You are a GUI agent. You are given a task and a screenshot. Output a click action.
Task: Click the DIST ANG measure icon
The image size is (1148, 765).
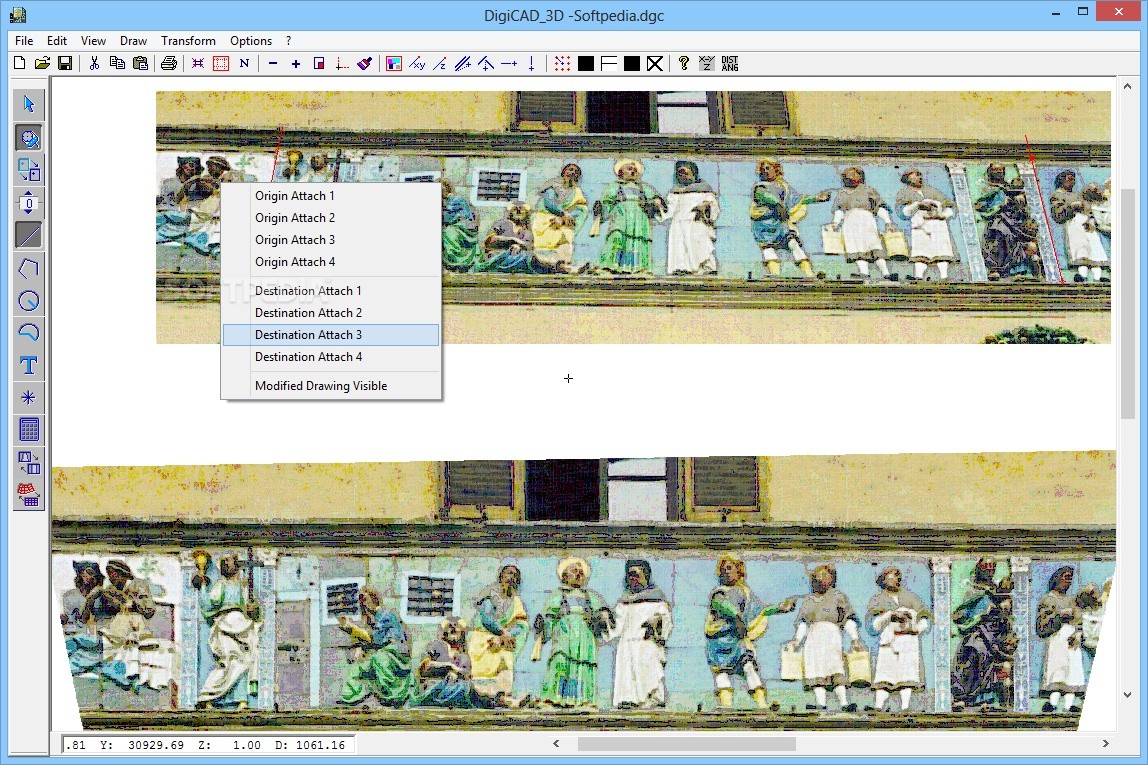click(x=730, y=64)
